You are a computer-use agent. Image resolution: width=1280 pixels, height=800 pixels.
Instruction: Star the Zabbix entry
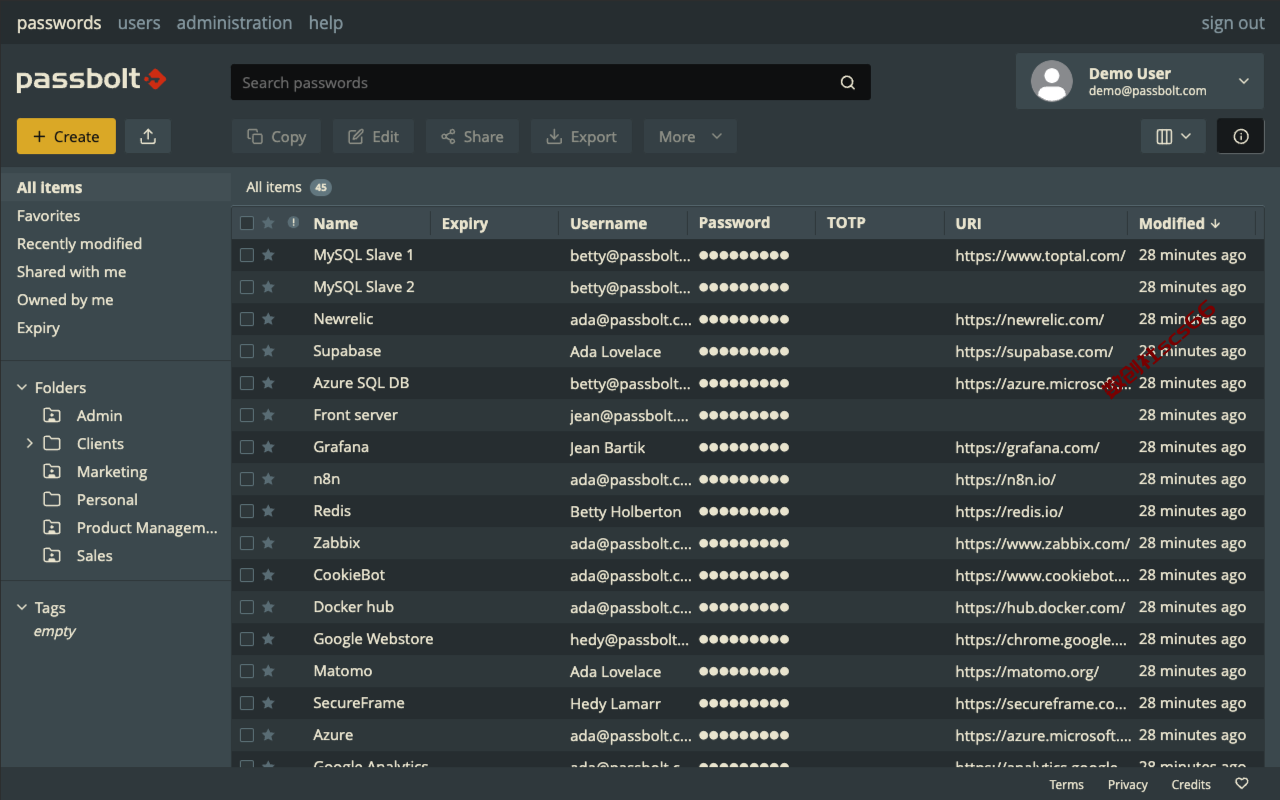tap(268, 543)
